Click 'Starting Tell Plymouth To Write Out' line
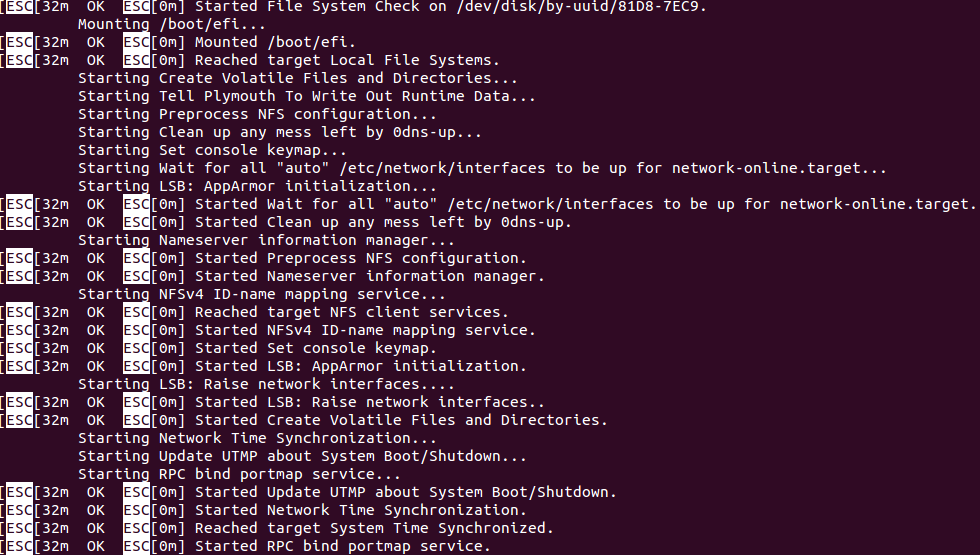The image size is (980, 555). pyautogui.click(x=306, y=96)
